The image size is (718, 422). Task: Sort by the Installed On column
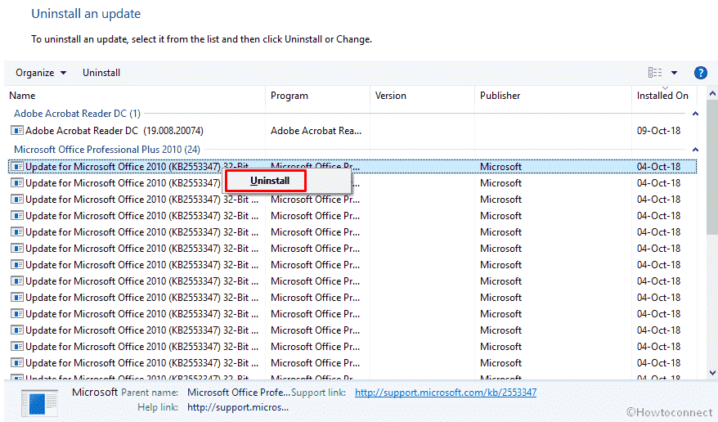click(663, 96)
